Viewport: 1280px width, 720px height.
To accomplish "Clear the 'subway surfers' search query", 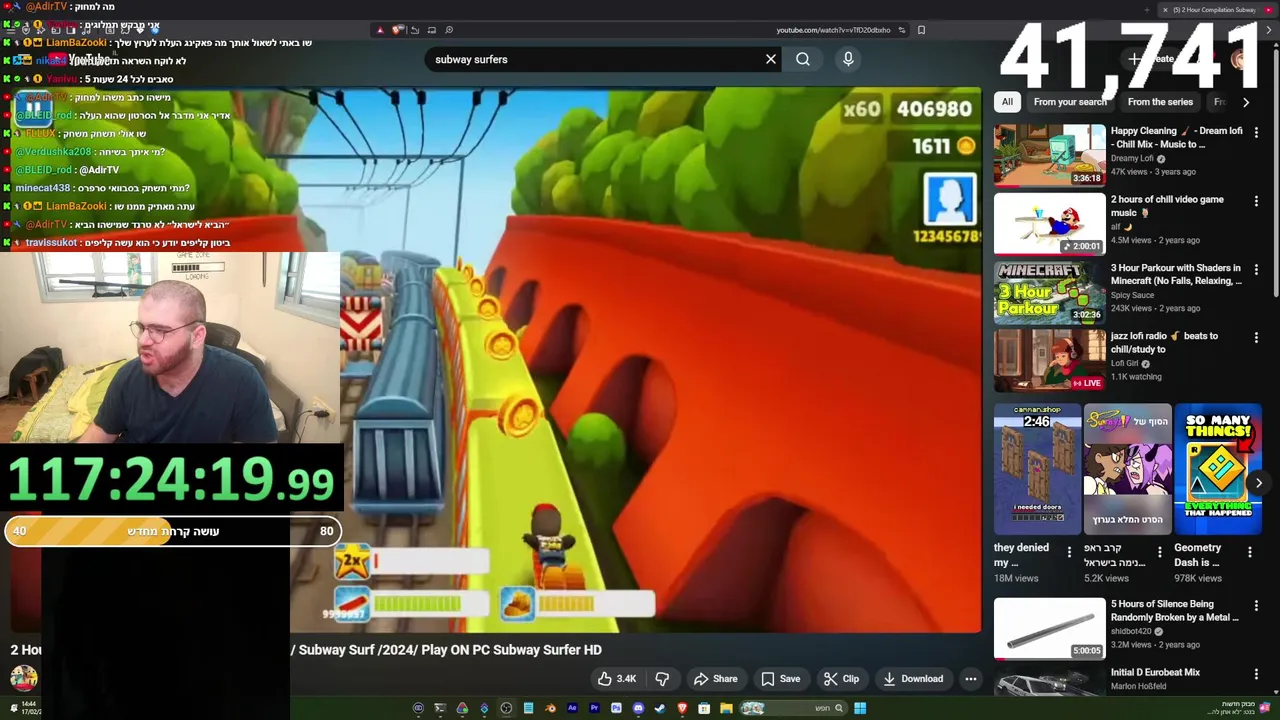I will tap(771, 59).
